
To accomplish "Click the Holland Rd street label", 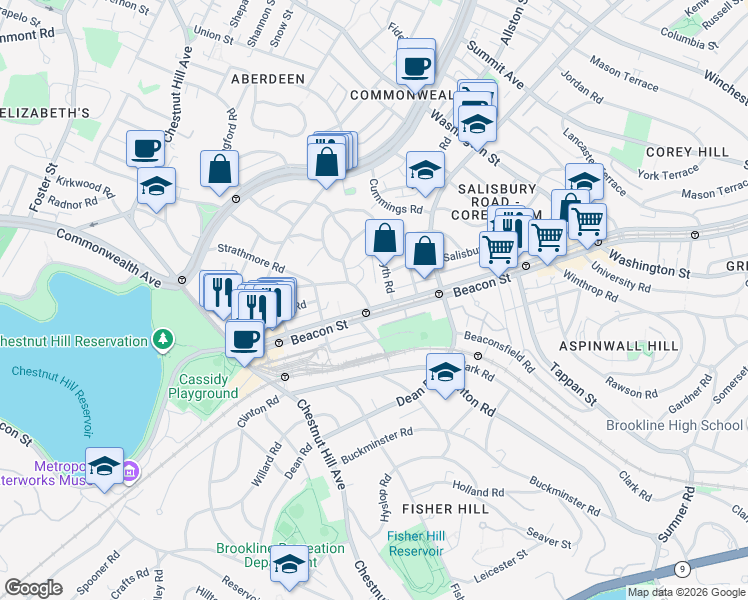I will point(478,489).
